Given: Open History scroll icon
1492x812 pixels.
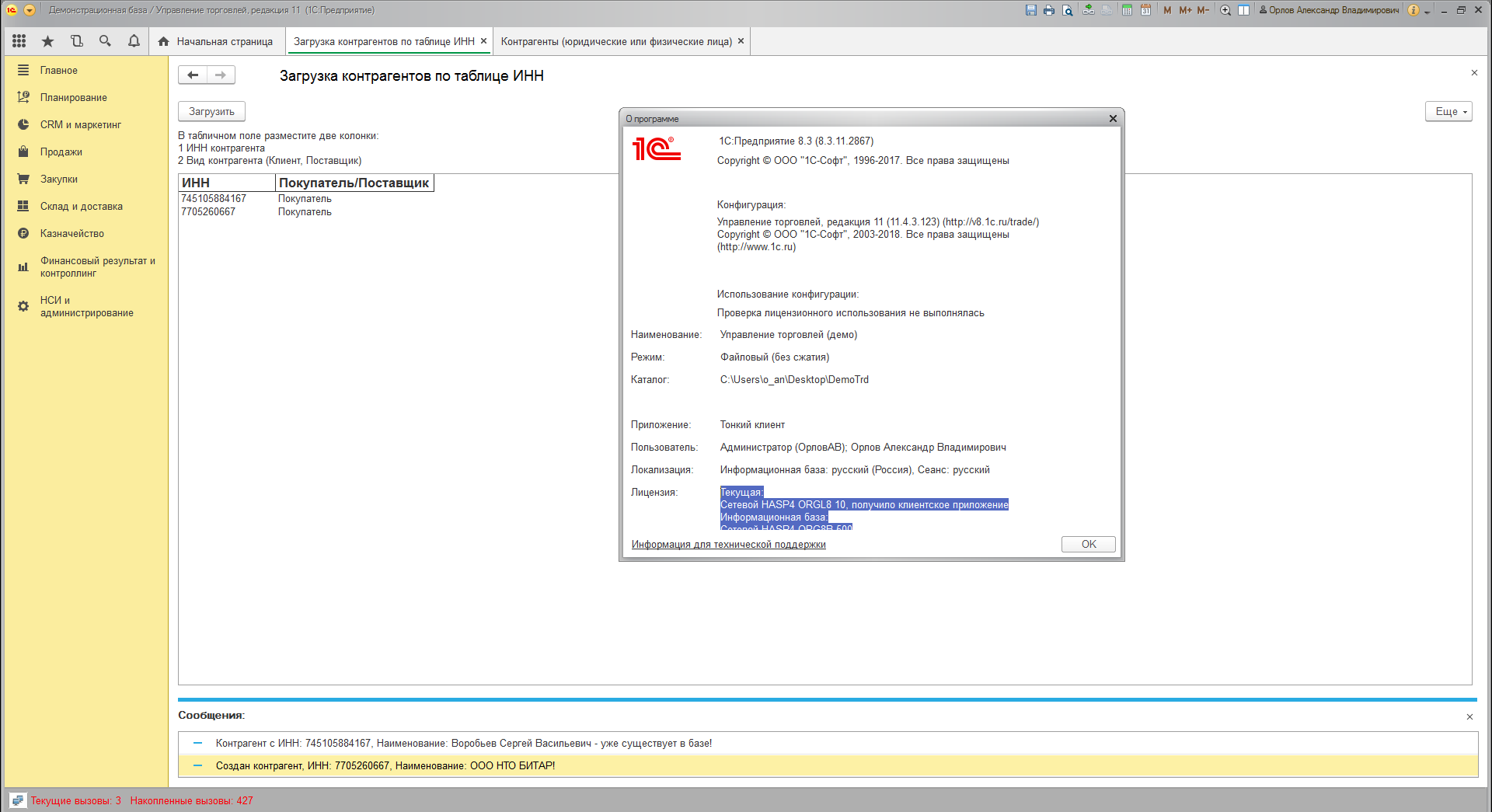Looking at the screenshot, I should (76, 41).
